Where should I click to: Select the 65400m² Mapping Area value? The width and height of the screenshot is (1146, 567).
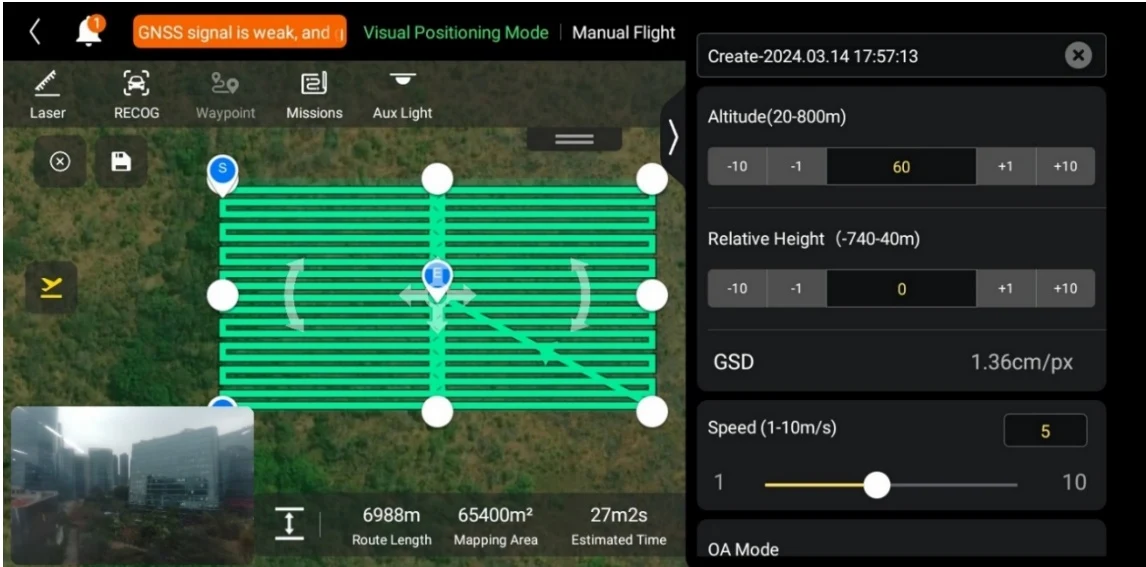496,515
